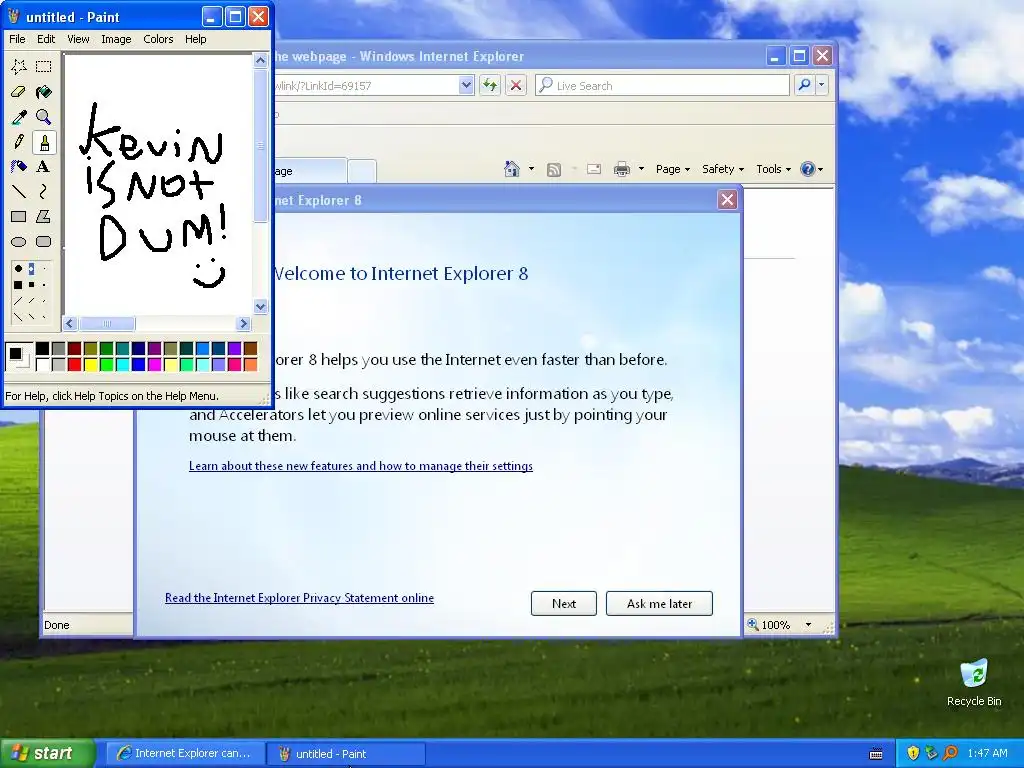Click the Print icon in IE toolbar
The width and height of the screenshot is (1024, 768).
coord(622,169)
